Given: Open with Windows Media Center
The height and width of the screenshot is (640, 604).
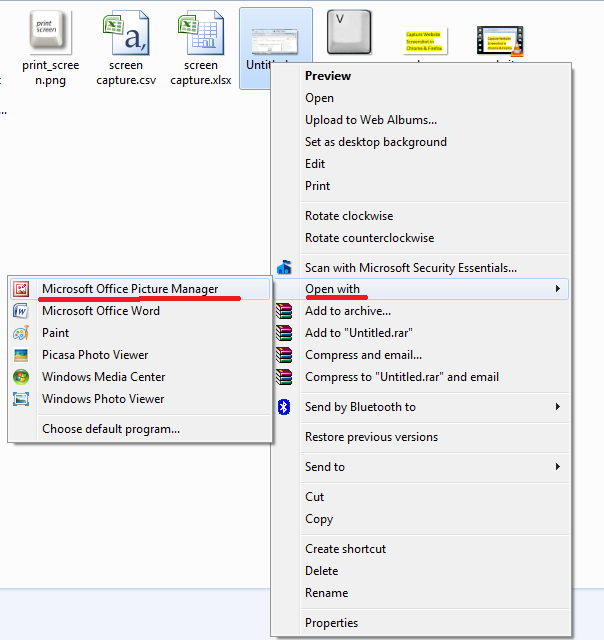Looking at the screenshot, I should tap(140, 377).
